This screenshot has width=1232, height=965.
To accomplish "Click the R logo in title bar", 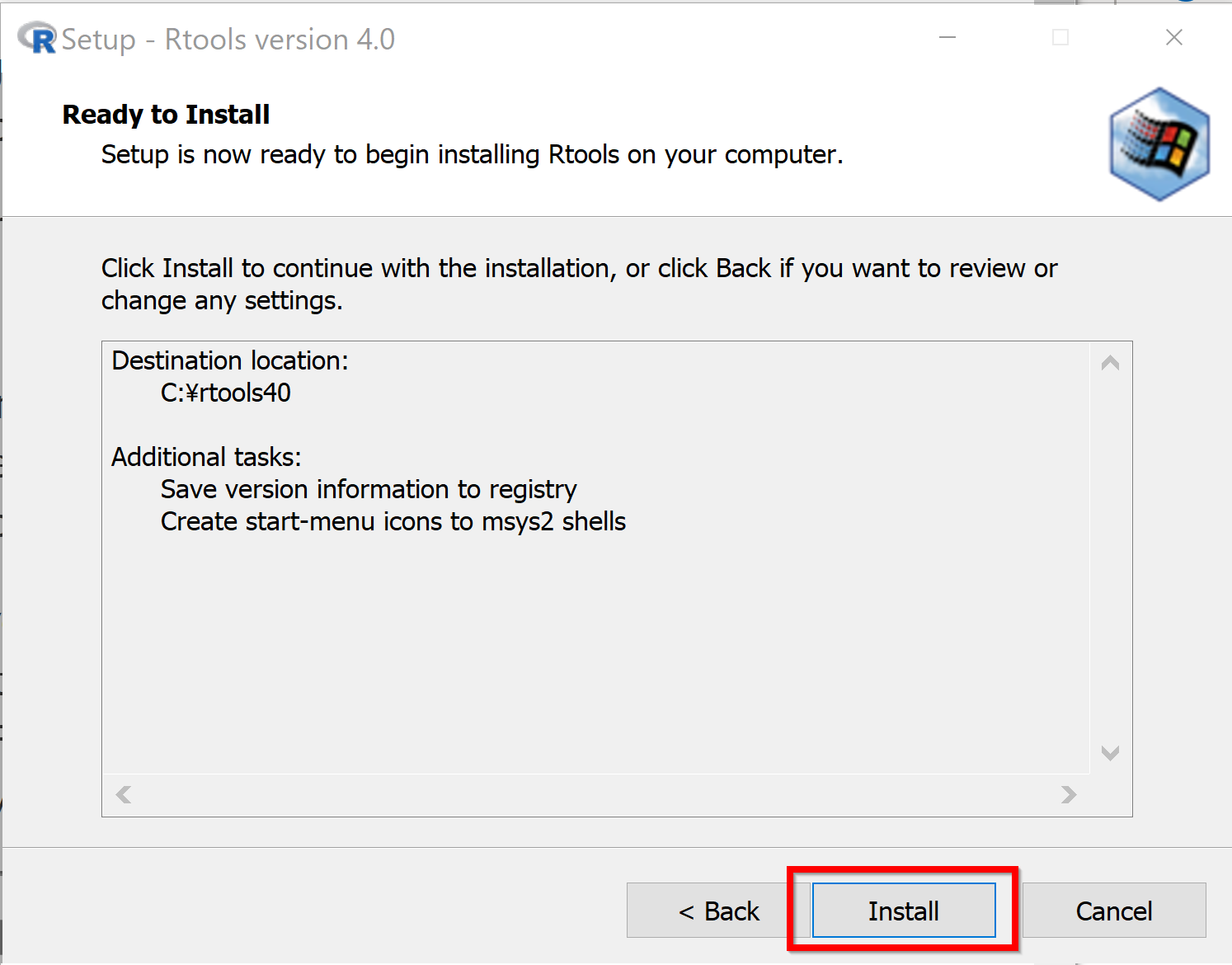I will click(37, 39).
